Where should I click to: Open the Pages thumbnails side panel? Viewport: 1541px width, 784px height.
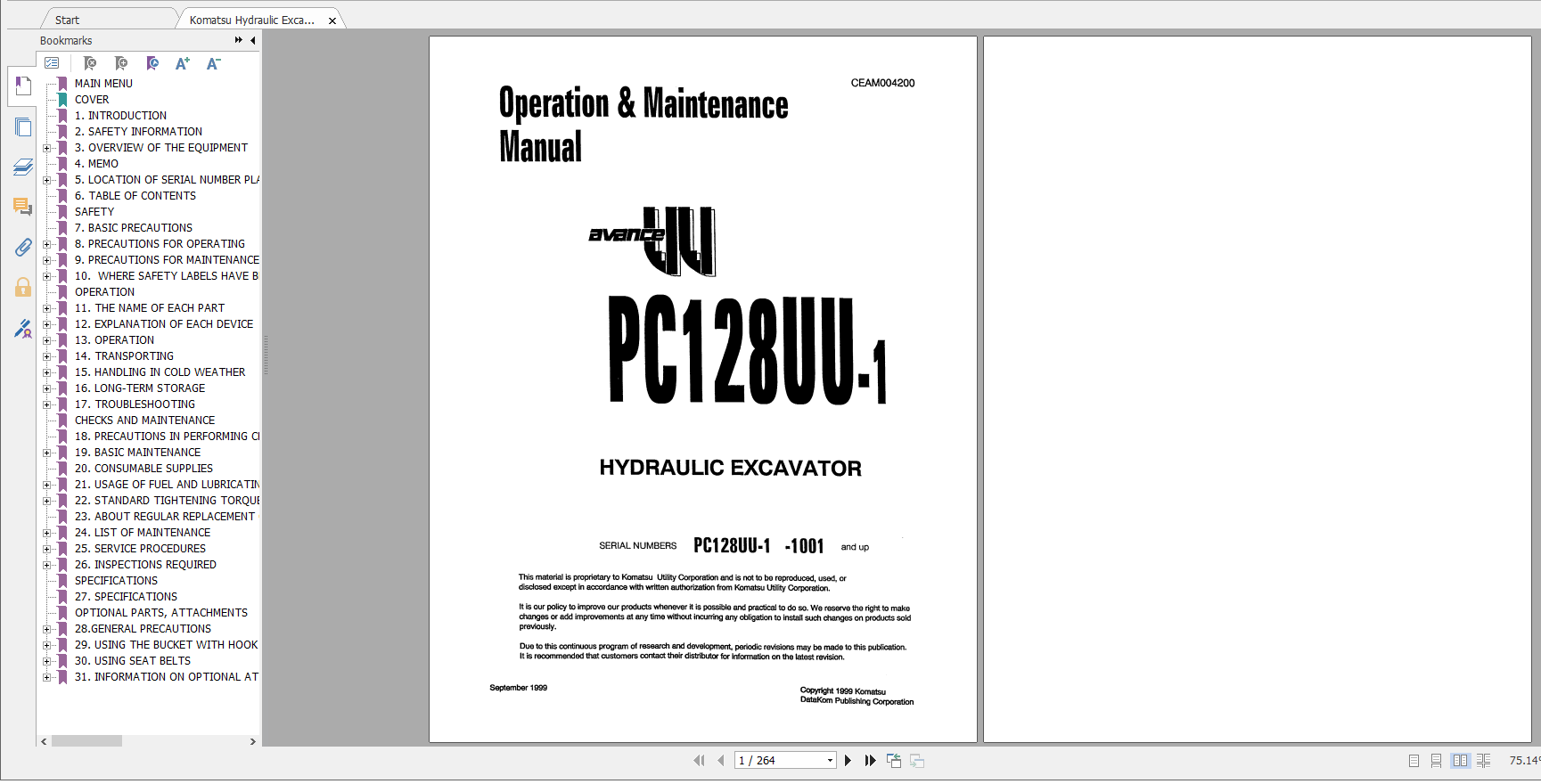tap(23, 127)
